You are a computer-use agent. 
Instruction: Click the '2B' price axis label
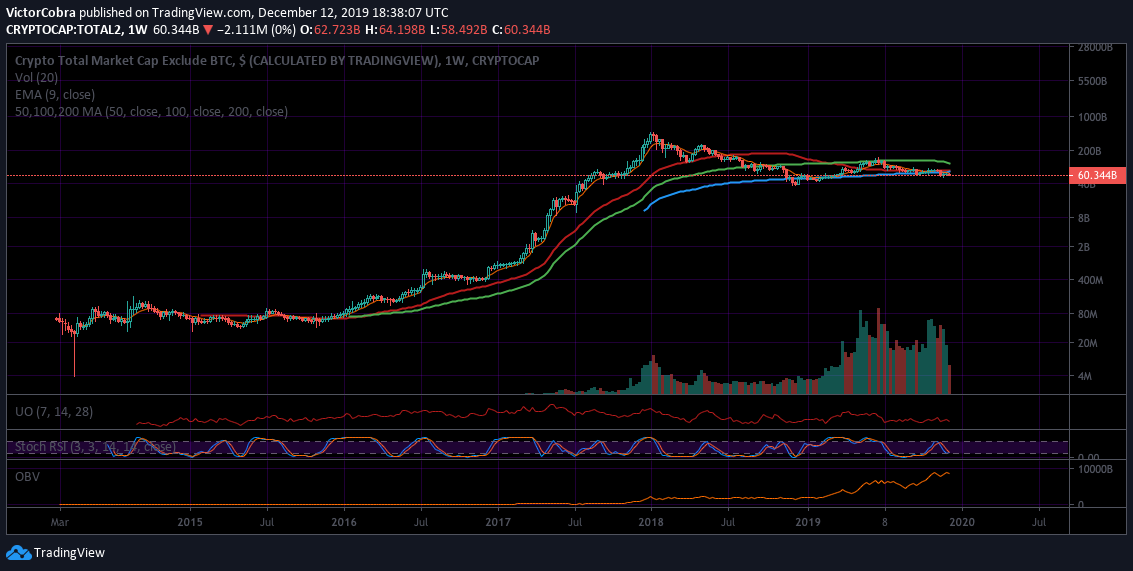1084,247
